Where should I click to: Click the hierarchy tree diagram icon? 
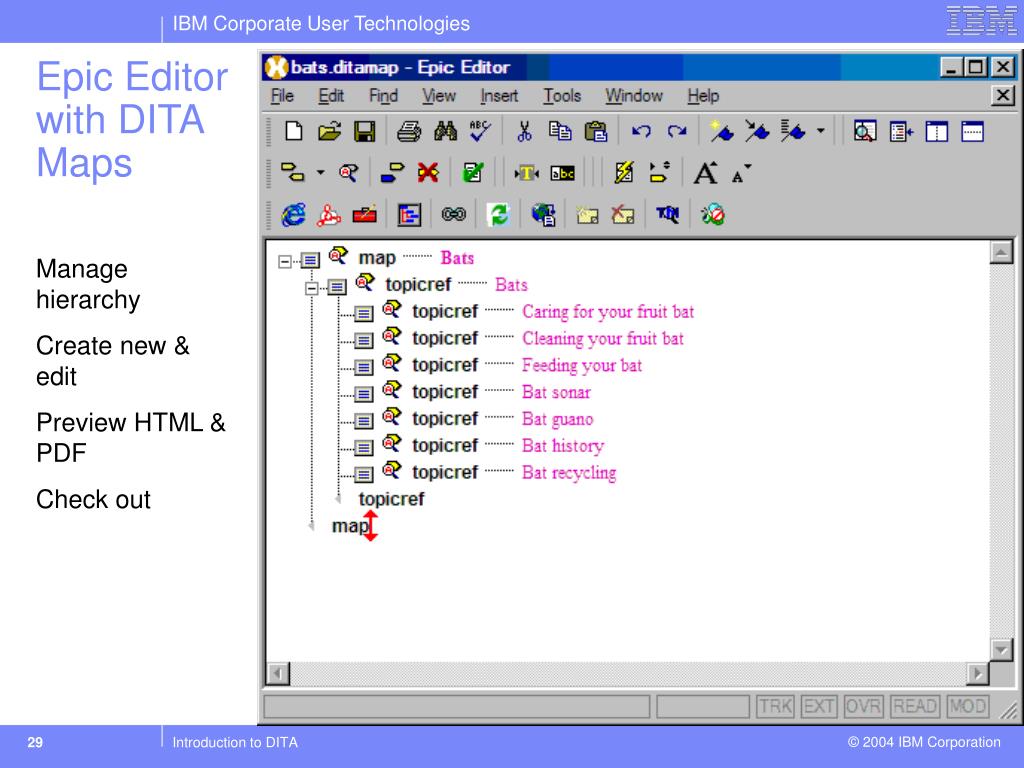(x=409, y=214)
